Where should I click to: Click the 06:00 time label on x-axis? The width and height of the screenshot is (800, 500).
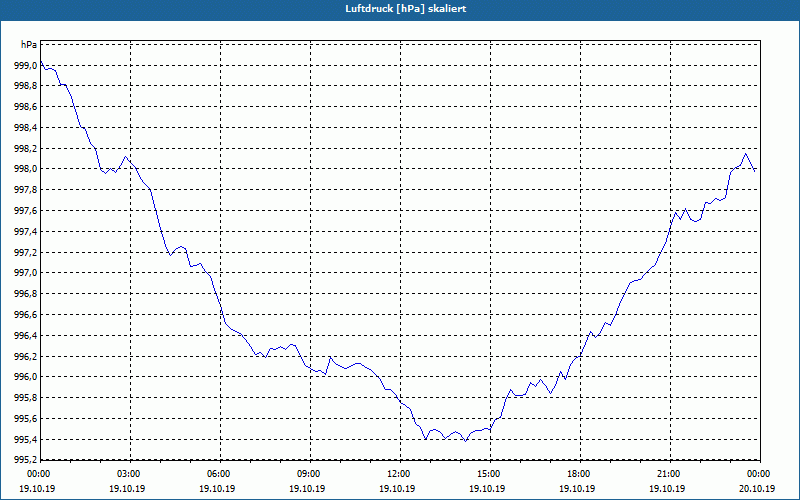[x=218, y=474]
